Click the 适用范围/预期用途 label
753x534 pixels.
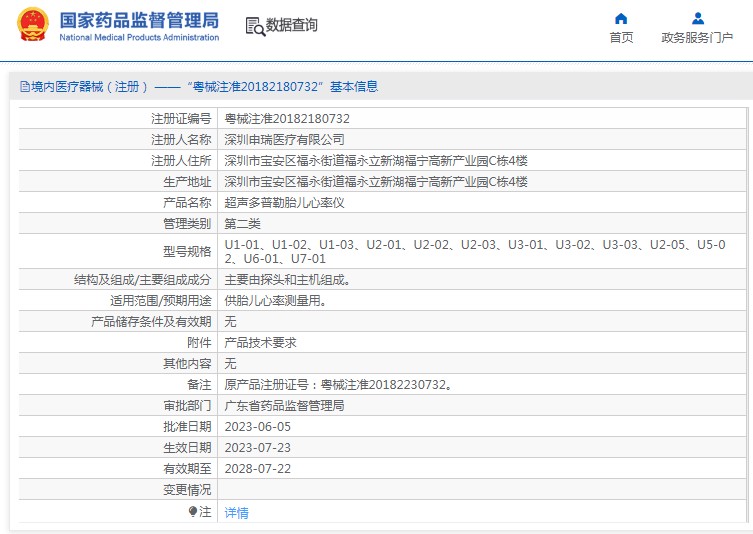coord(160,301)
